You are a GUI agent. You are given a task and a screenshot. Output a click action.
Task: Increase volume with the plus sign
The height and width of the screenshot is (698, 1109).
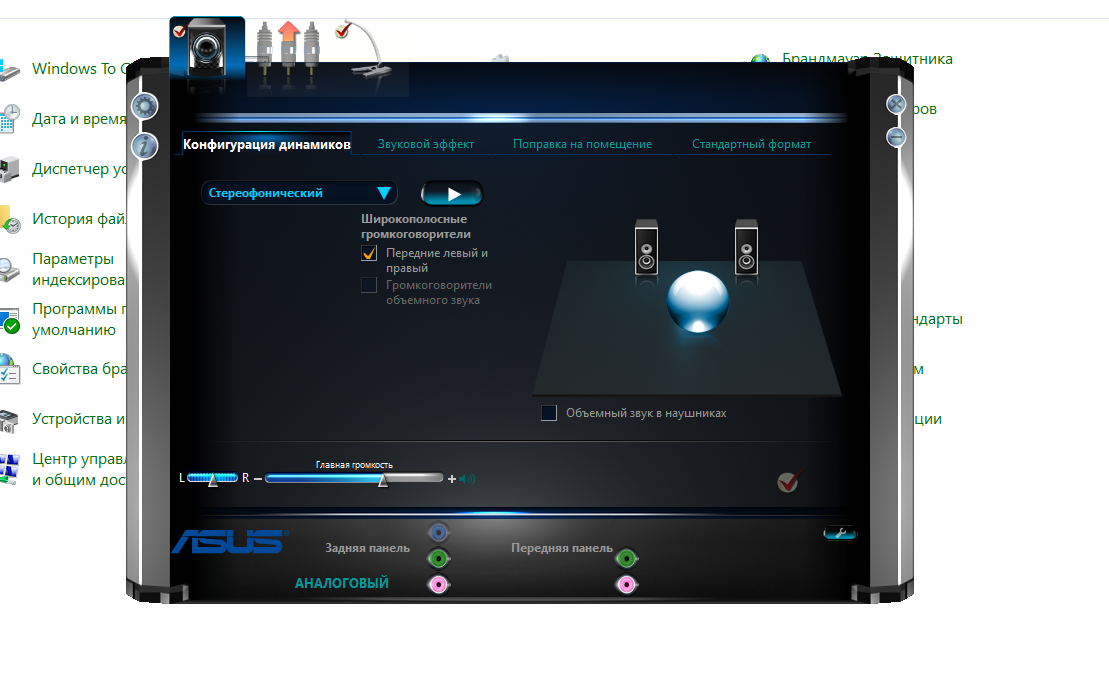452,479
